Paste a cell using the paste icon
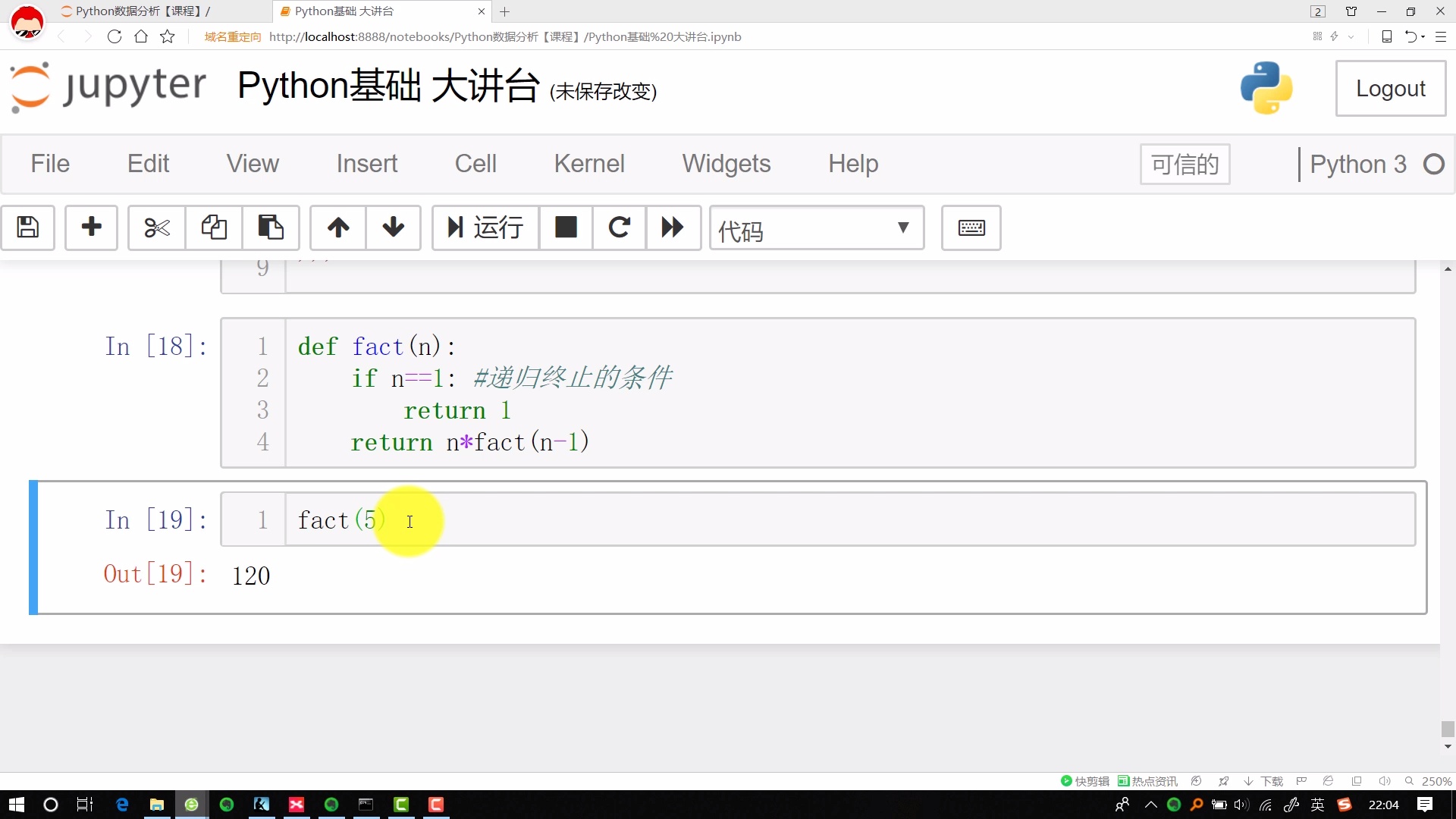This screenshot has width=1456, height=819. [271, 228]
